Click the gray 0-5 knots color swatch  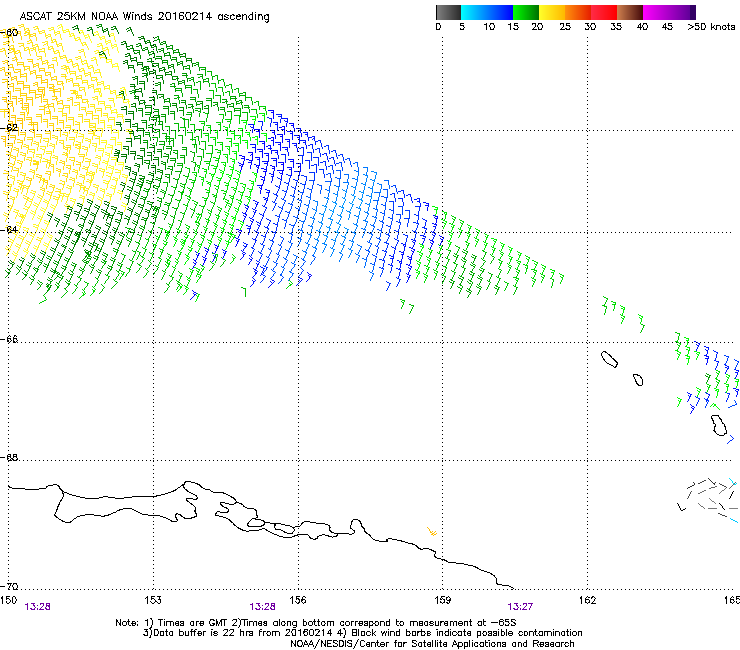coord(448,12)
